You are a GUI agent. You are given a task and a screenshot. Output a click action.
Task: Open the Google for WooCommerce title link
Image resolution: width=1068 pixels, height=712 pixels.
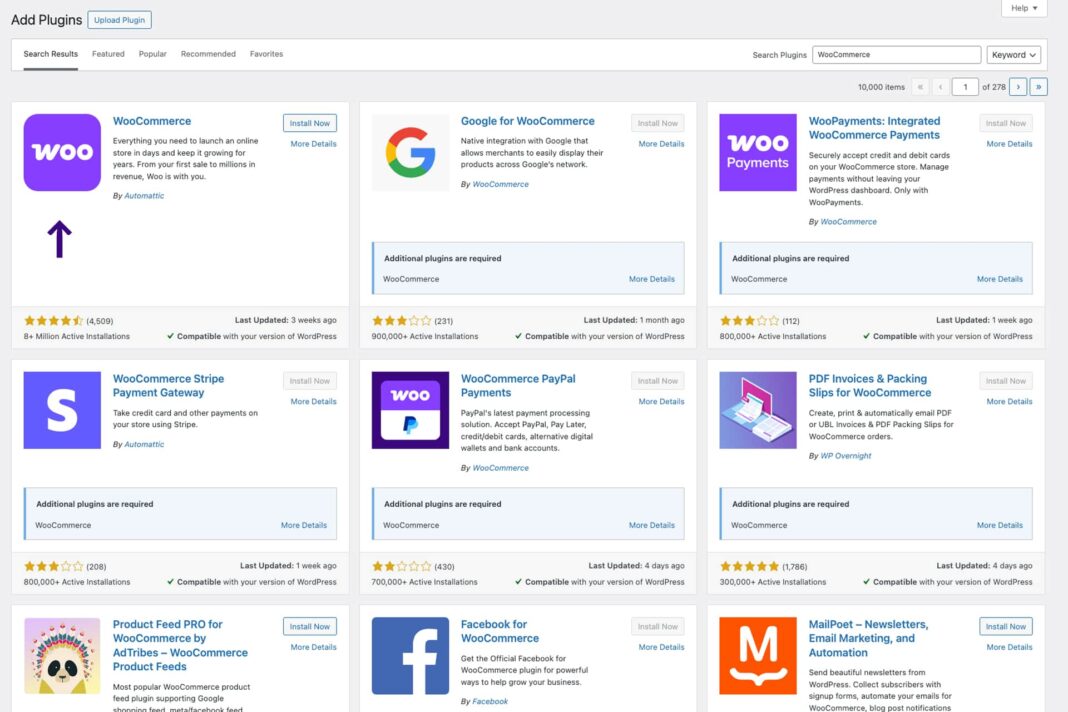pos(527,121)
